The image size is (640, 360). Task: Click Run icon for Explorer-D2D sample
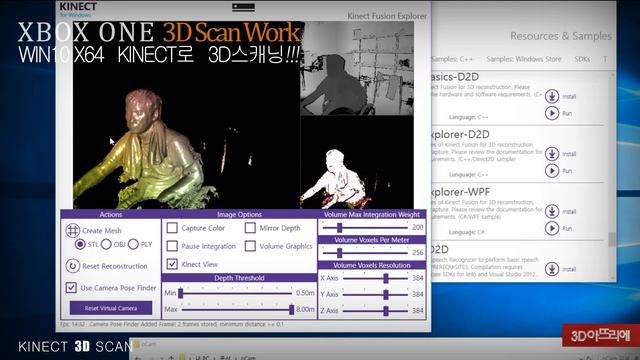(552, 171)
